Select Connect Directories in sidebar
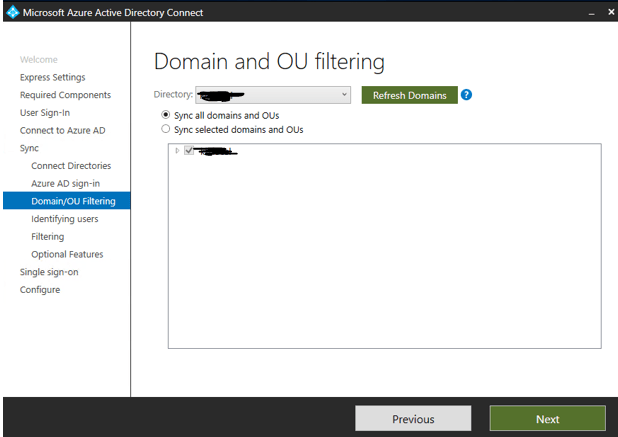This screenshot has width=618, height=437. coord(71,165)
